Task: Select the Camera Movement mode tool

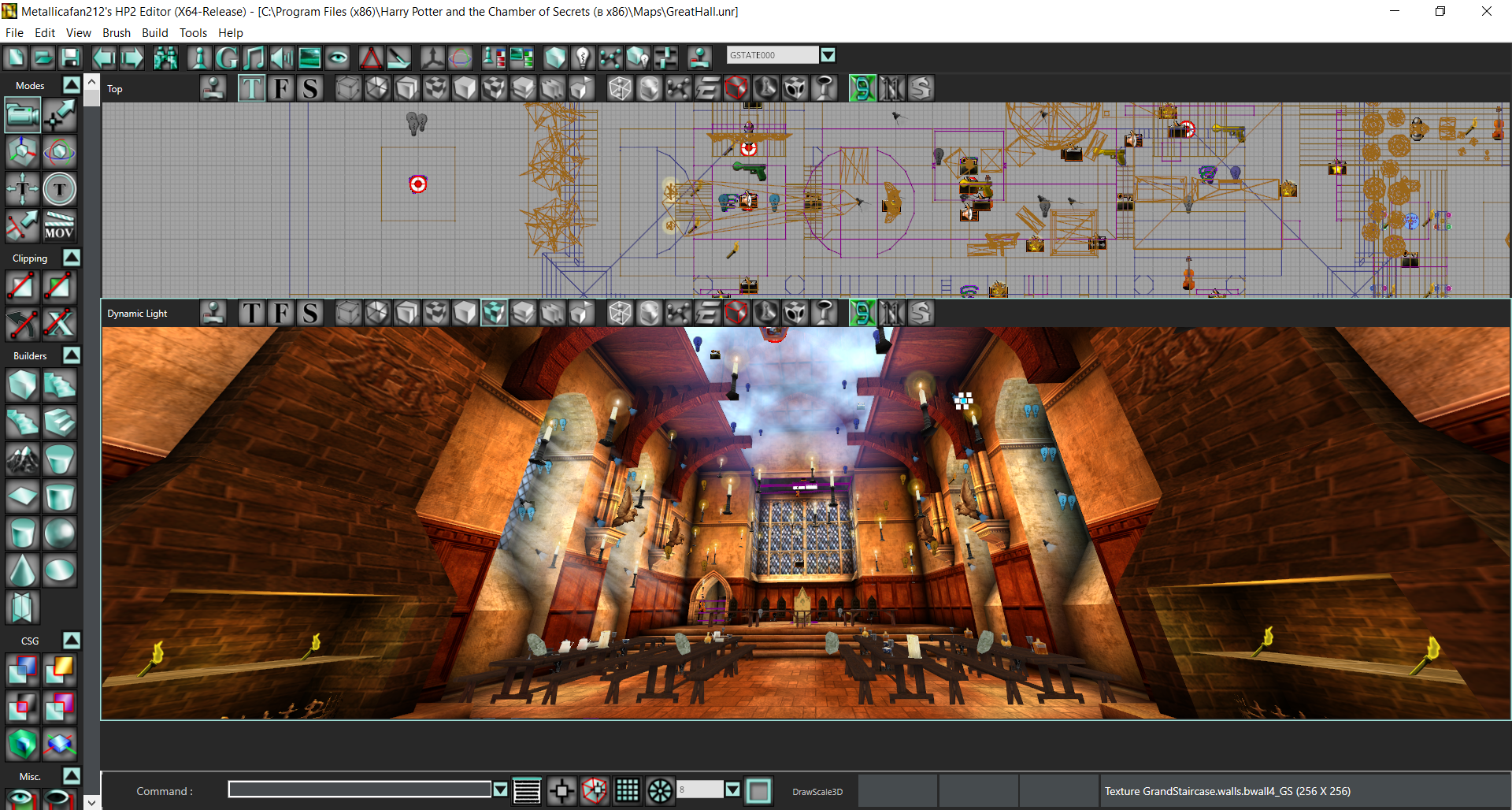Action: [x=22, y=116]
